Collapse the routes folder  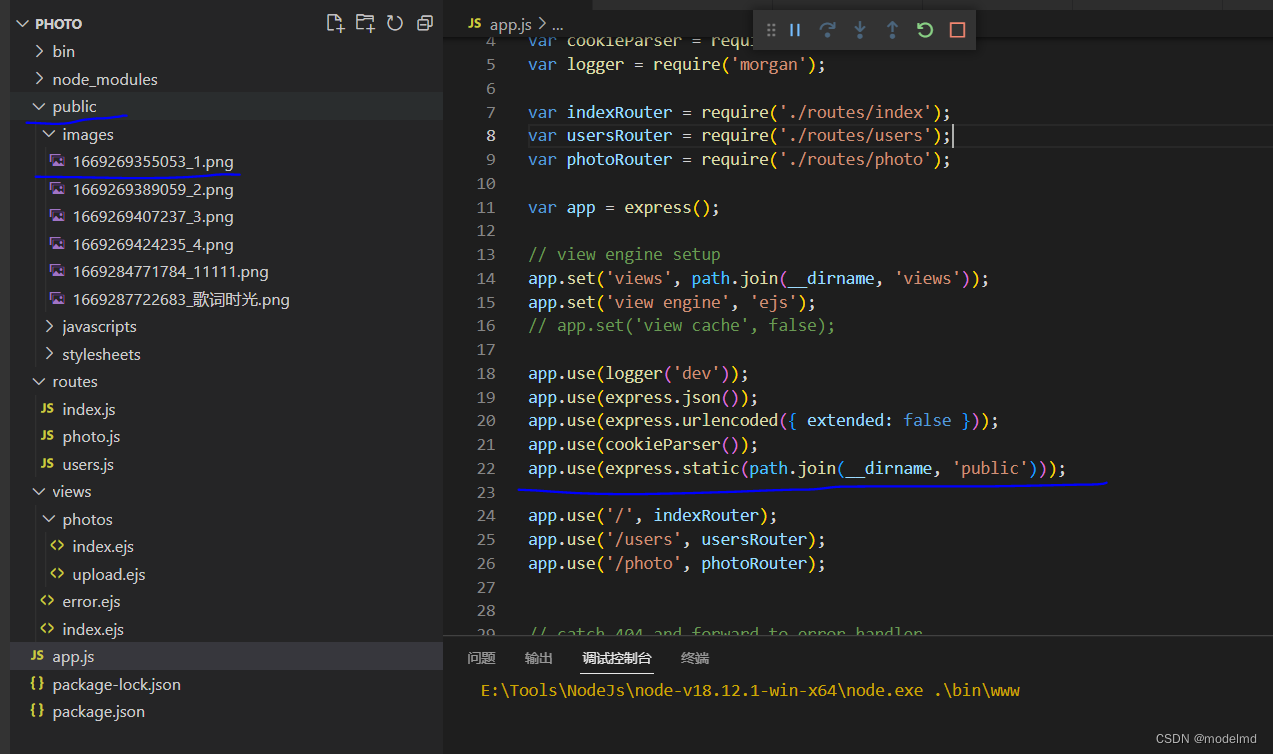39,381
